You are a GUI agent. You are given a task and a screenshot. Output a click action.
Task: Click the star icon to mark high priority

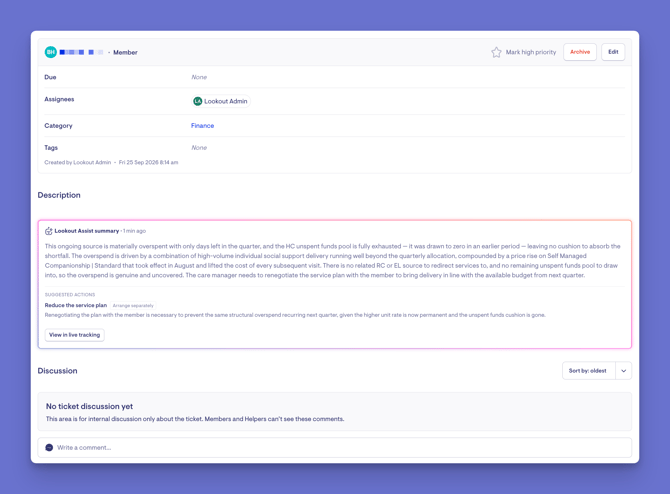pos(496,52)
